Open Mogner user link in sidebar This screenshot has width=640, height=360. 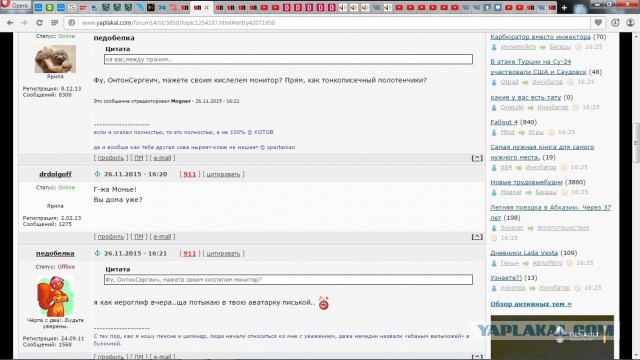pyautogui.click(x=511, y=192)
